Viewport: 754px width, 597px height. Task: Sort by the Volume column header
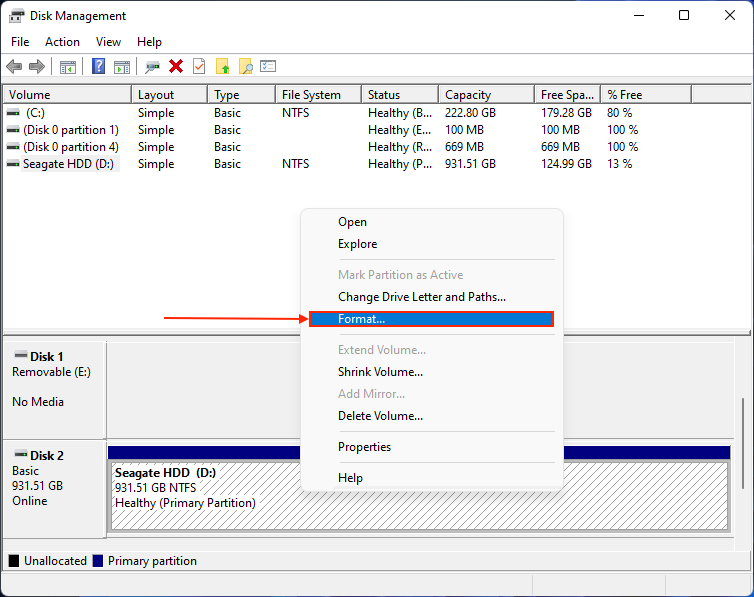point(67,95)
